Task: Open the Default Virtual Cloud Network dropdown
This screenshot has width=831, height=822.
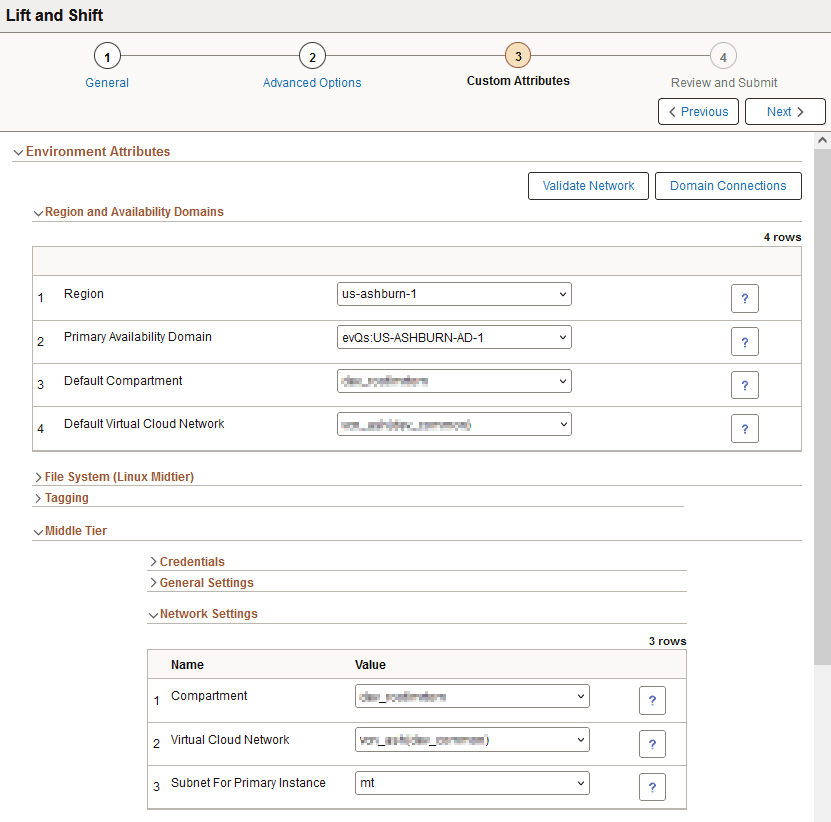Action: pyautogui.click(x=454, y=425)
